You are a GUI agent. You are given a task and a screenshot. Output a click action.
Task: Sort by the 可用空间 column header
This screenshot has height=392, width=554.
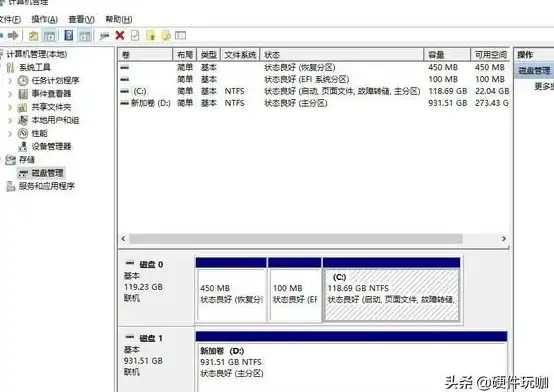pos(490,55)
